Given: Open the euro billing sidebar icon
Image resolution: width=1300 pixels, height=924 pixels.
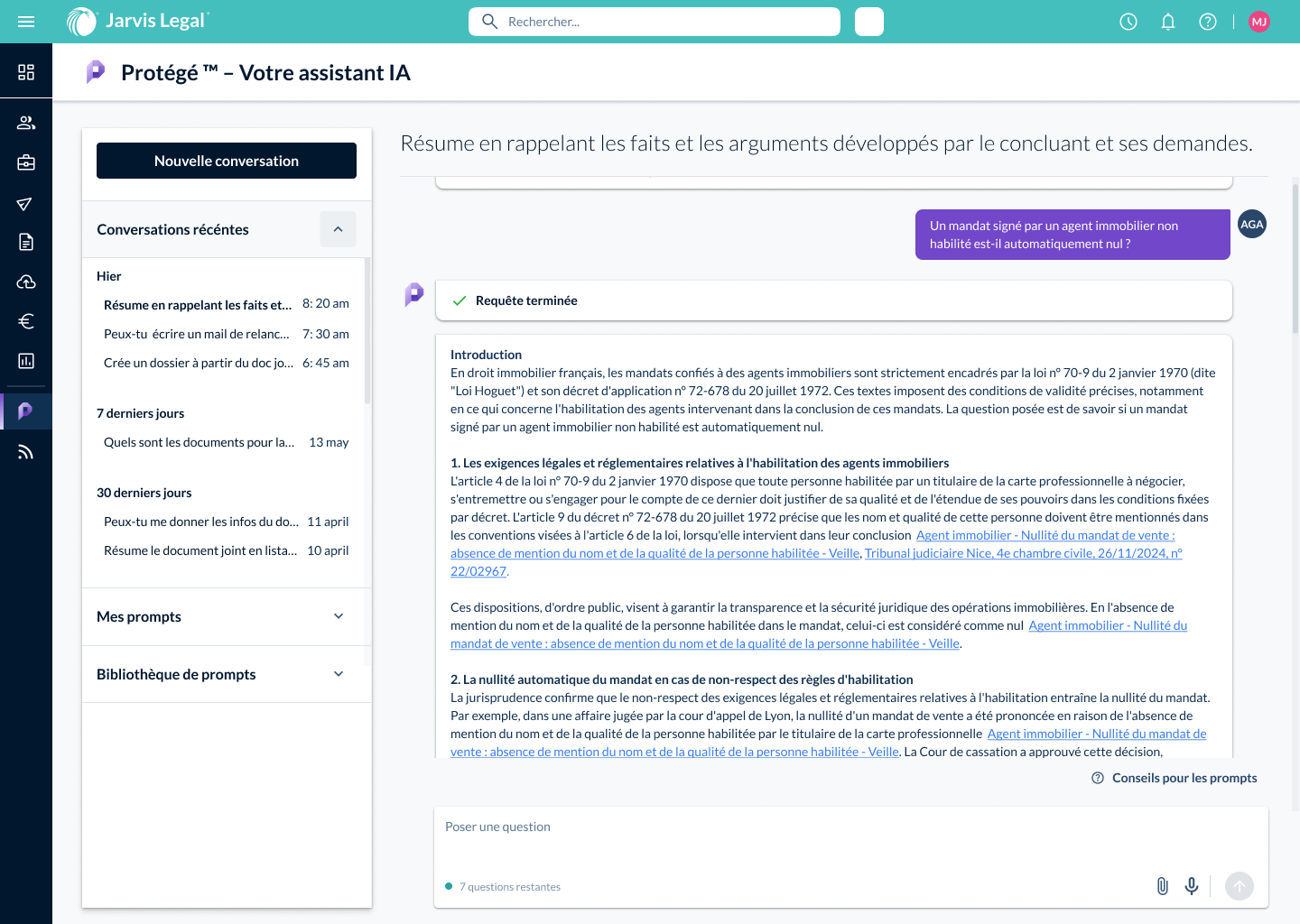Looking at the screenshot, I should 26,321.
